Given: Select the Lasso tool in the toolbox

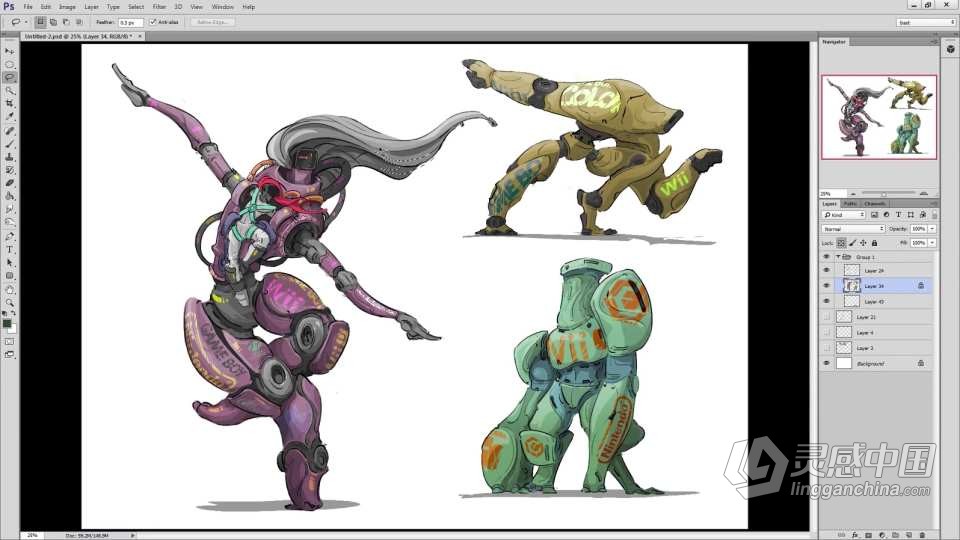Looking at the screenshot, I should [9, 78].
